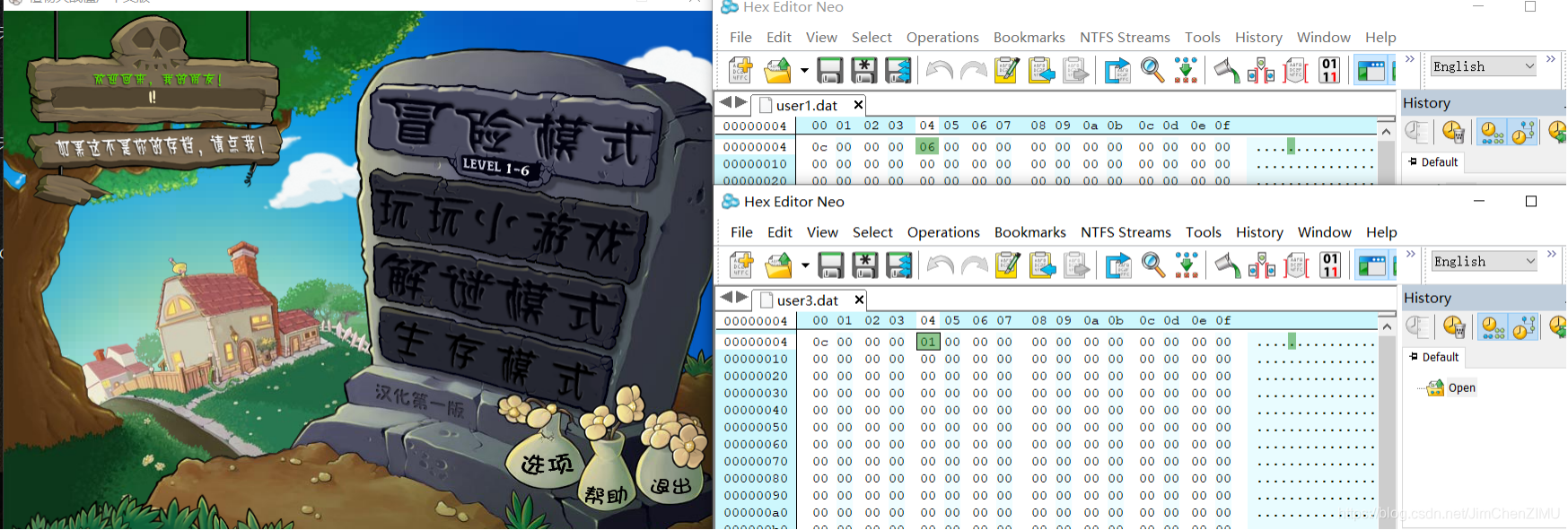This screenshot has height=530, width=1568.
Task: Click New file icon in user1.dat window
Action: coord(740,70)
